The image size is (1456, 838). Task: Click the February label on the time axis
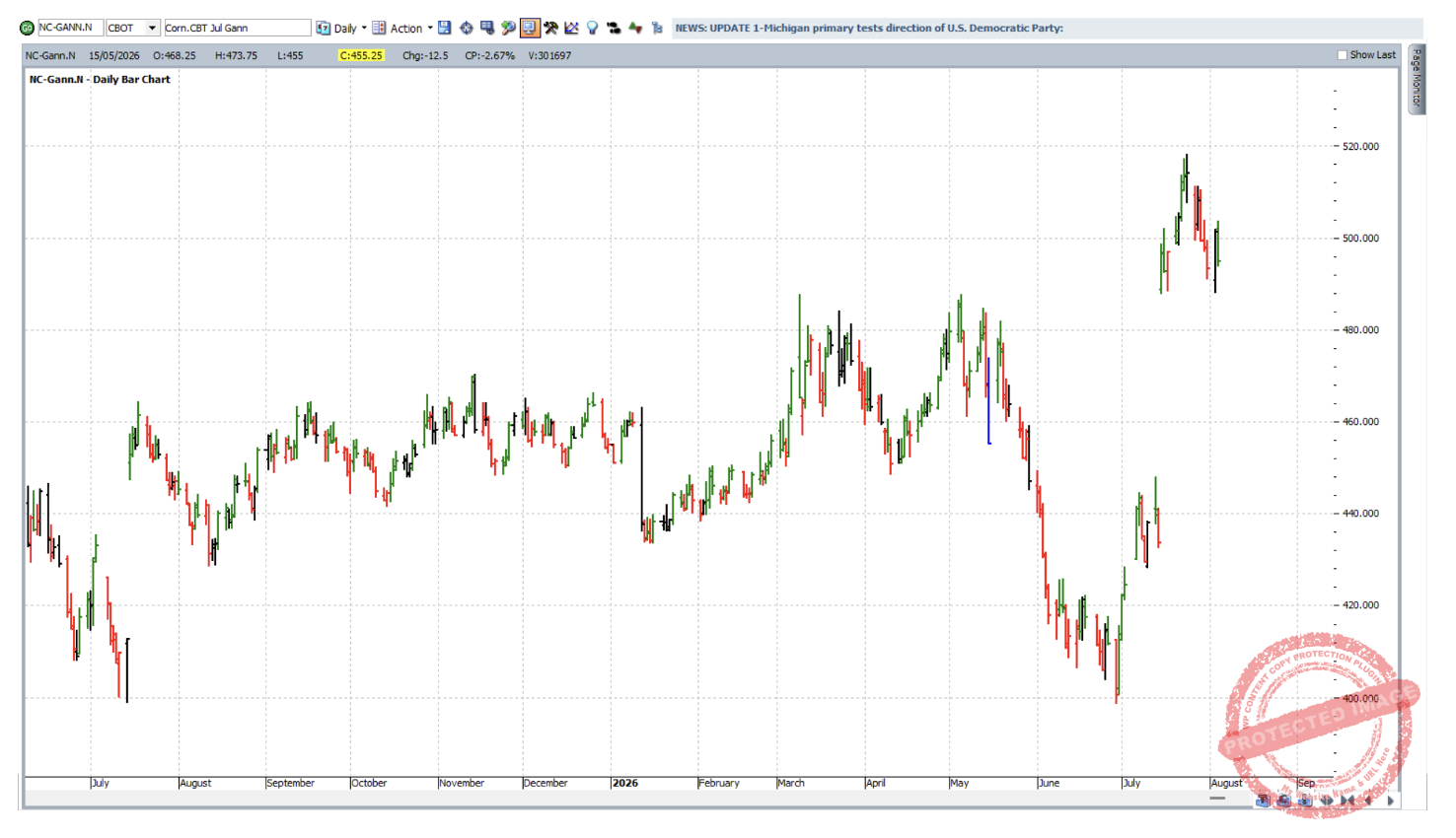point(719,783)
